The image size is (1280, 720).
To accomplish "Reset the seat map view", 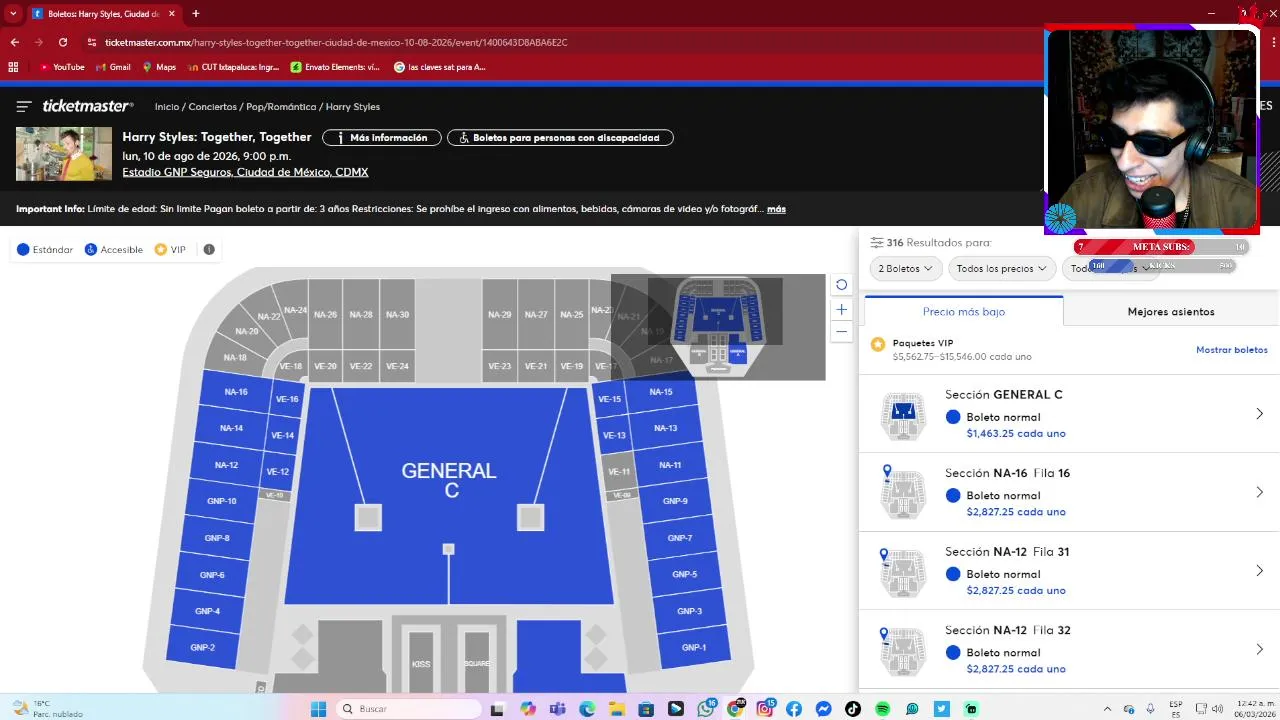I will coord(841,285).
